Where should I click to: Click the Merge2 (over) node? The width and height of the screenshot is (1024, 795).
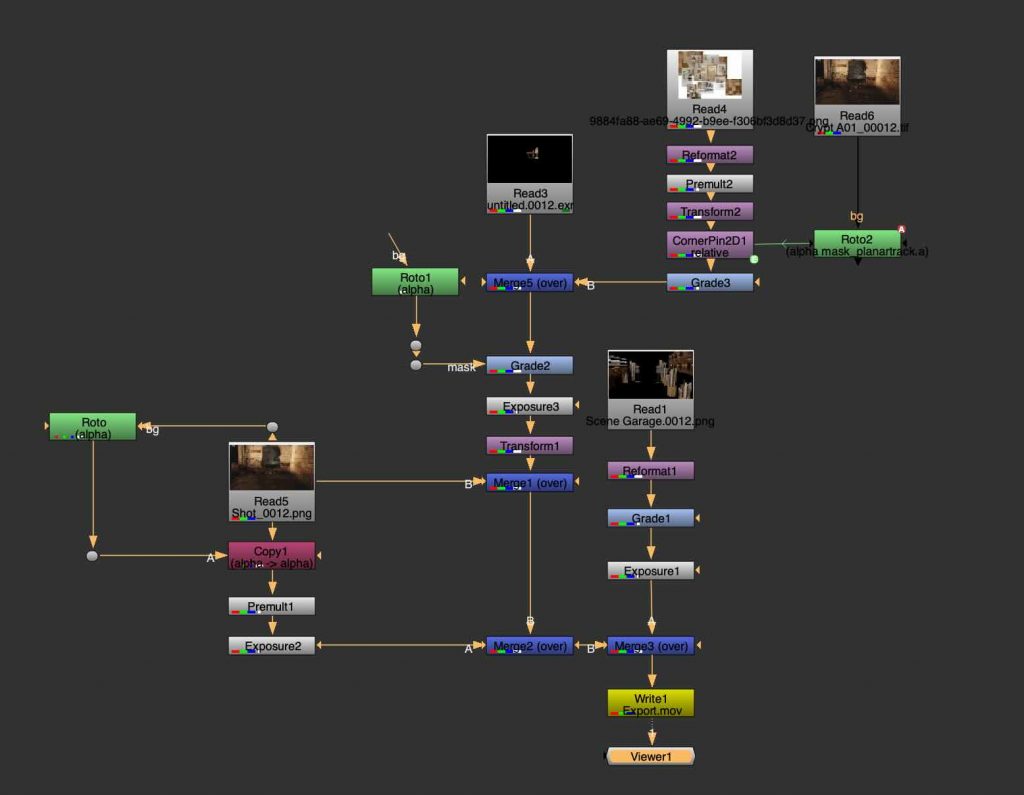[530, 646]
